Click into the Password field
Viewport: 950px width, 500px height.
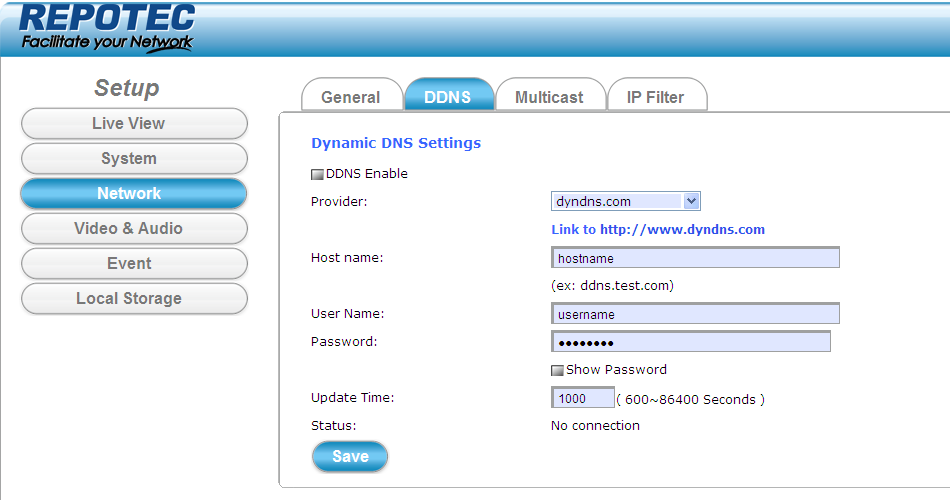pyautogui.click(x=690, y=342)
